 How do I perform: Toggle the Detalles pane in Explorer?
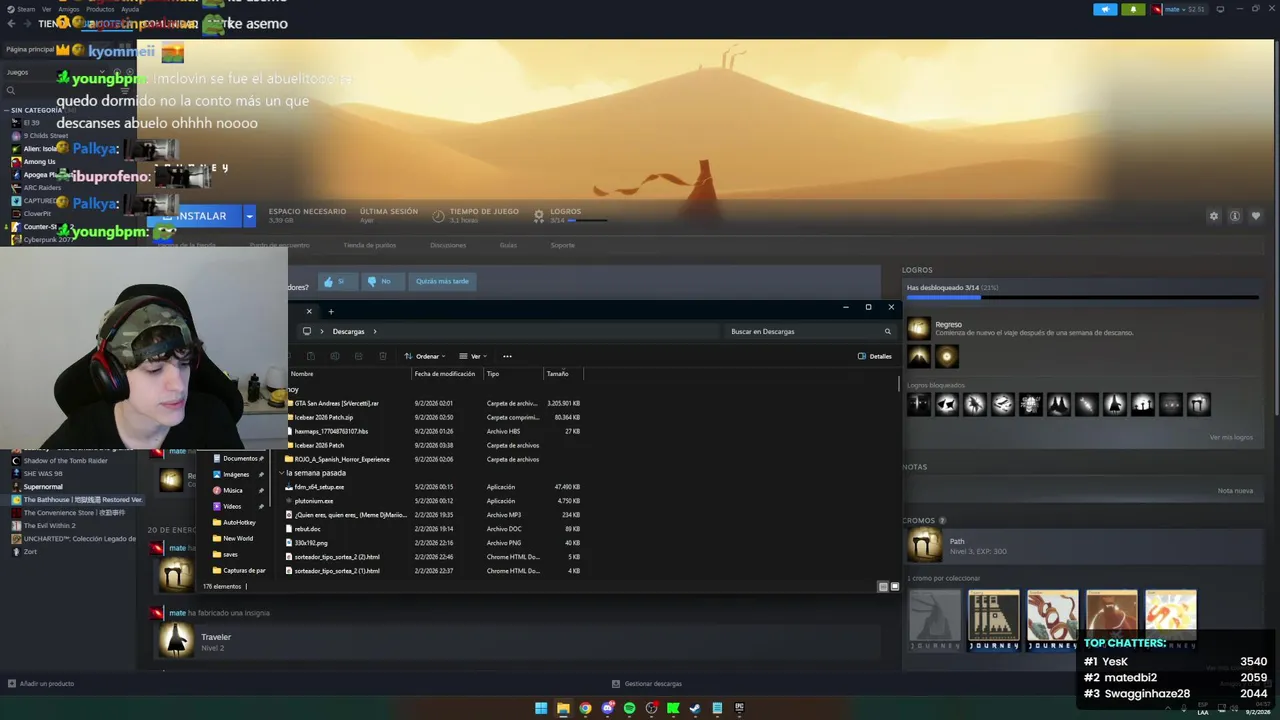pos(875,356)
